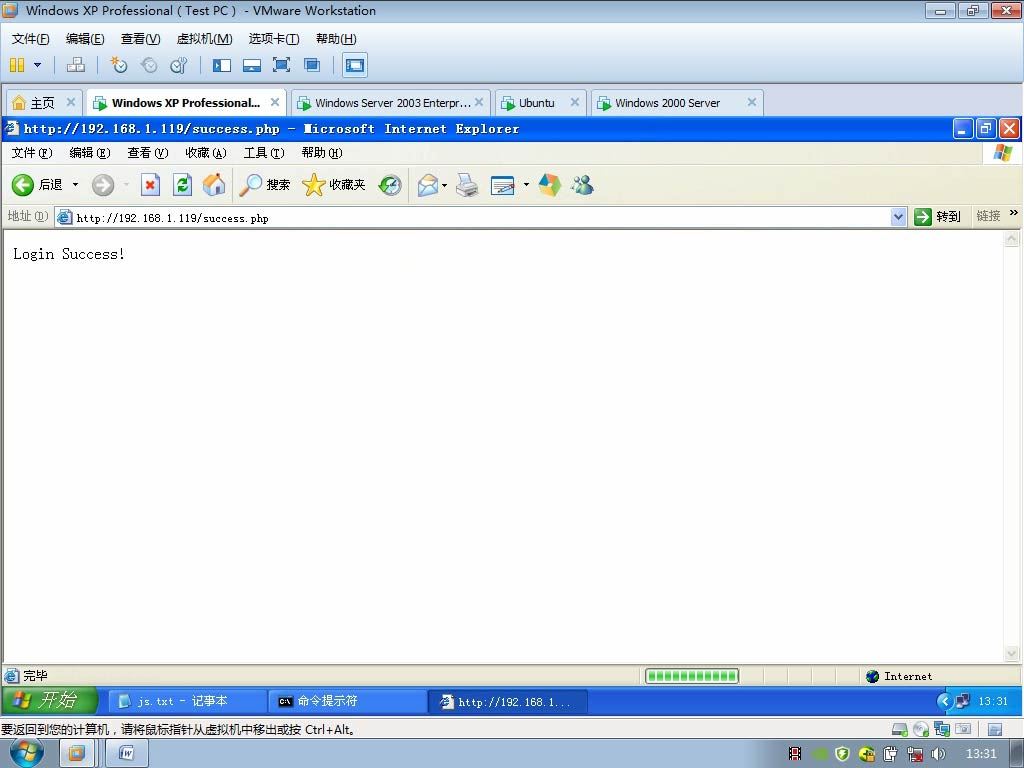Enter full screen mode in VMware toolbar
This screenshot has height=768, width=1024.
click(281, 65)
